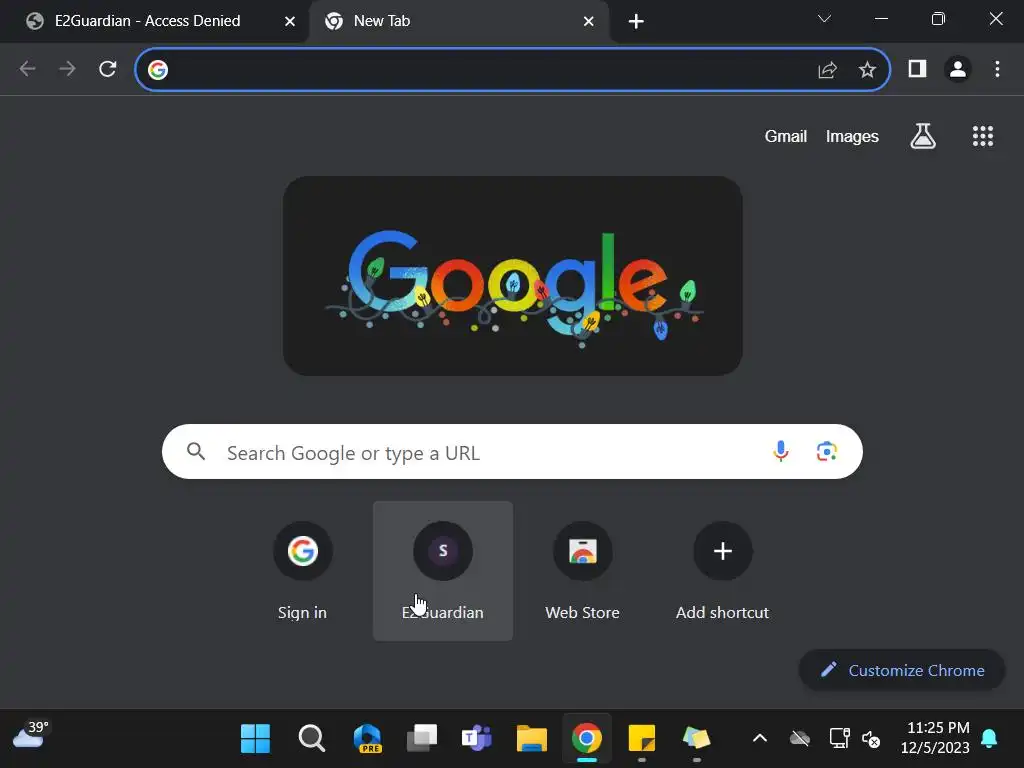Open Sticky Notes from taskbar
This screenshot has width=1024, height=768.
point(641,739)
